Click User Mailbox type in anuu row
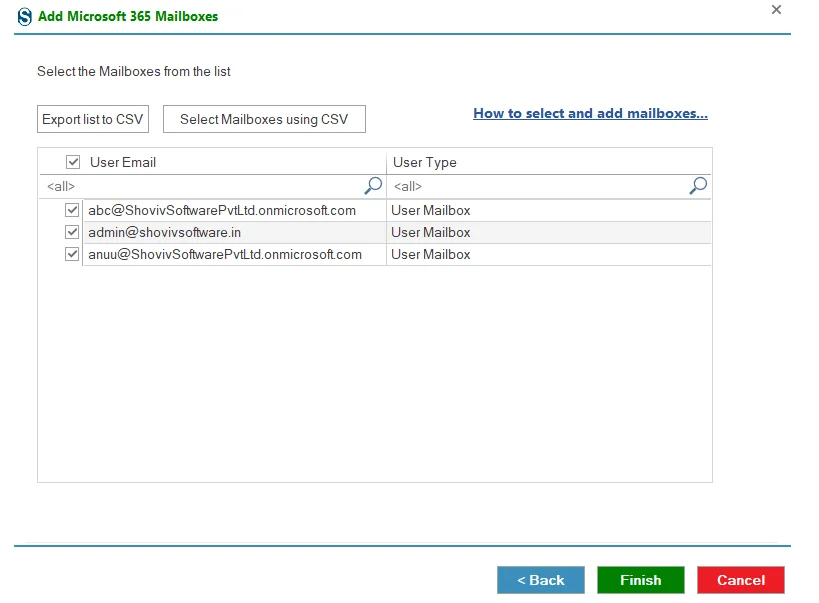The height and width of the screenshot is (603, 819). [x=548, y=254]
